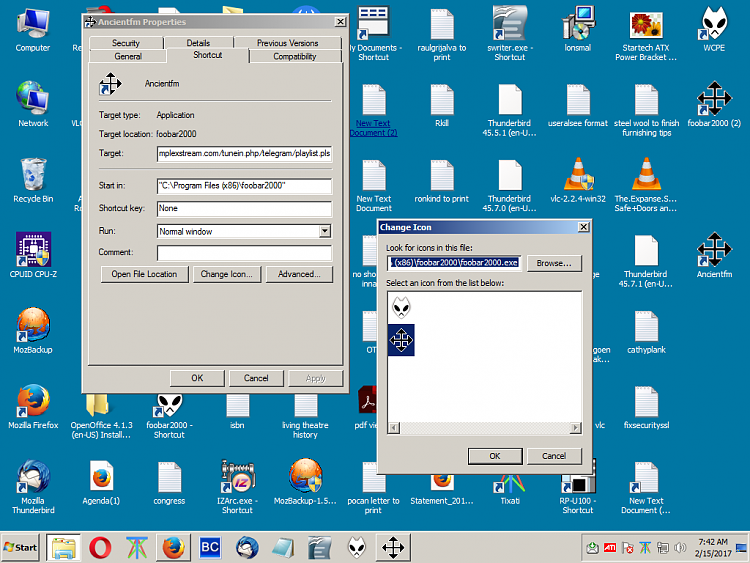Viewport: 750px width, 563px height.
Task: Open the fixsecurityssl text file
Action: (x=646, y=406)
